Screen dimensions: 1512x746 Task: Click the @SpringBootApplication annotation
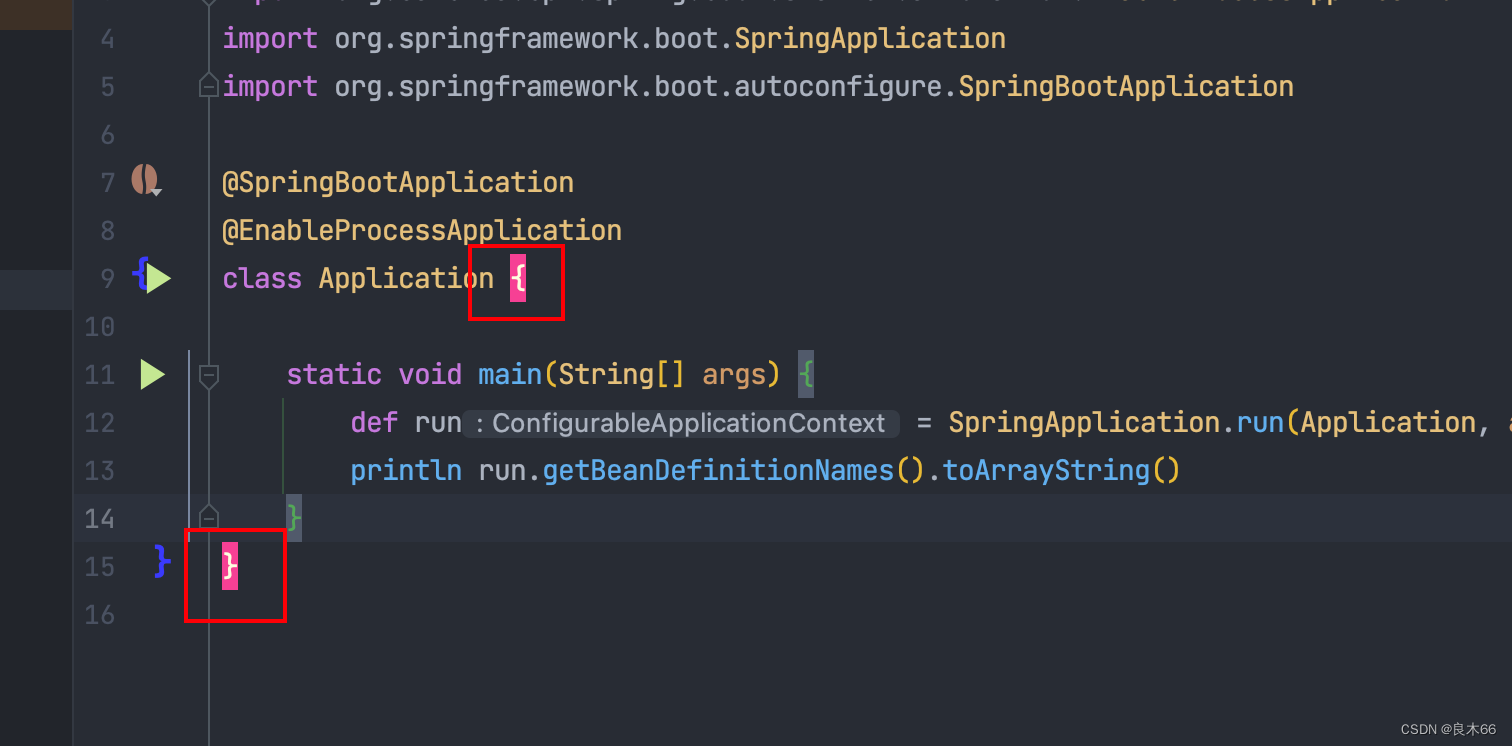398,182
